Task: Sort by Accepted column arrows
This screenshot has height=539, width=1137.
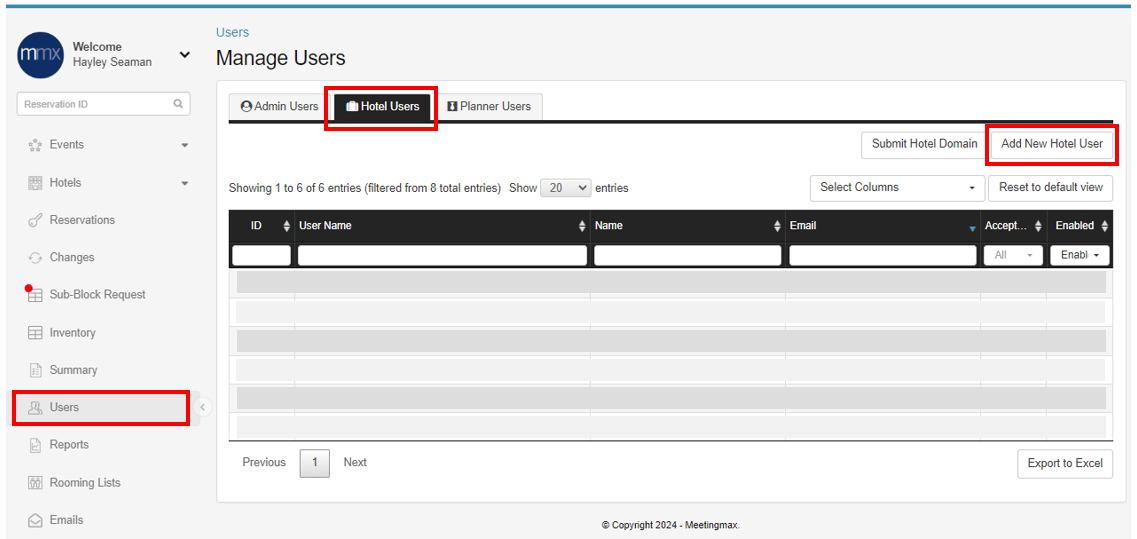Action: point(1038,226)
